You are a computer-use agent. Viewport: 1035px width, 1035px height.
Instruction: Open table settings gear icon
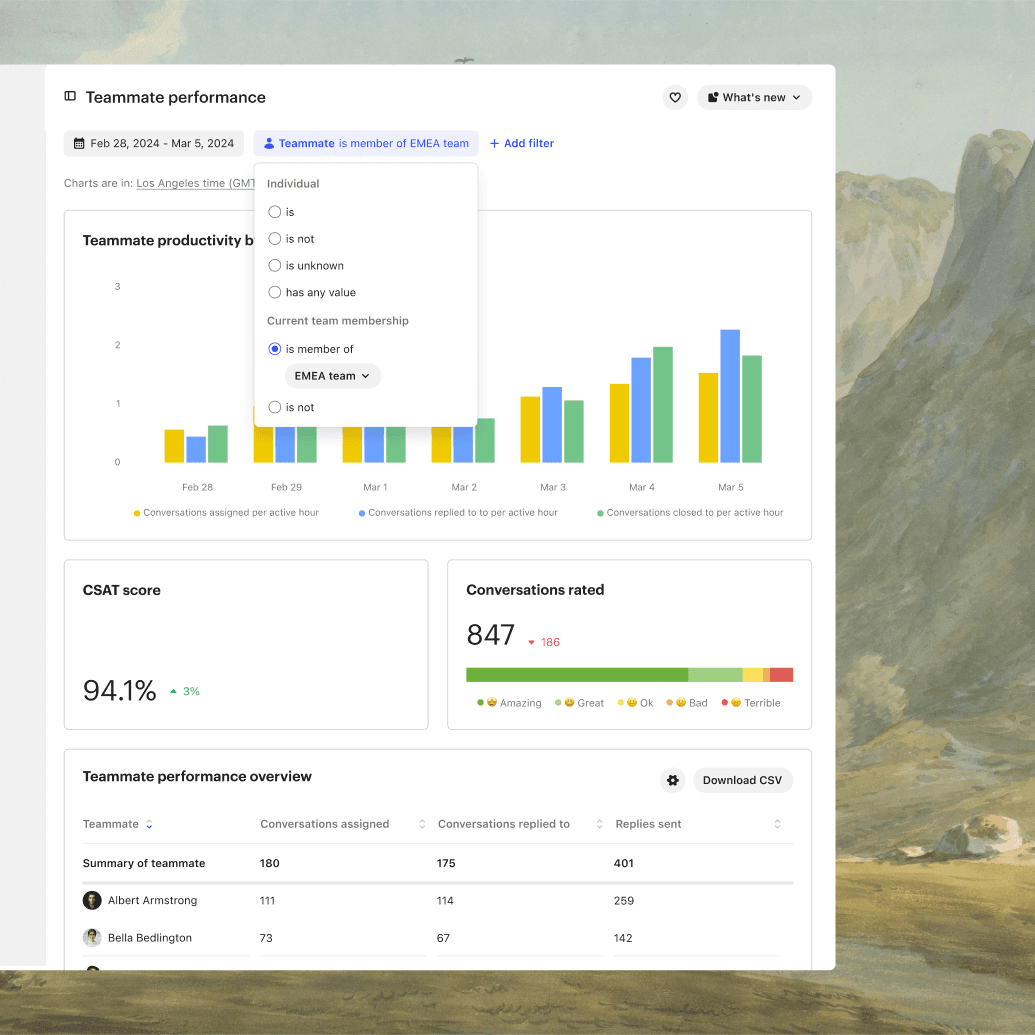tap(673, 780)
